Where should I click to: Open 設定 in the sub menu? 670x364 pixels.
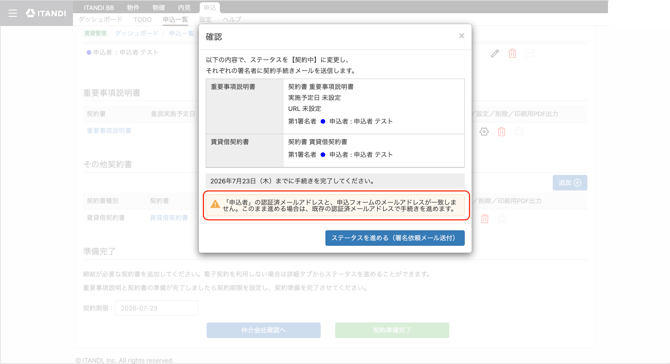click(205, 20)
